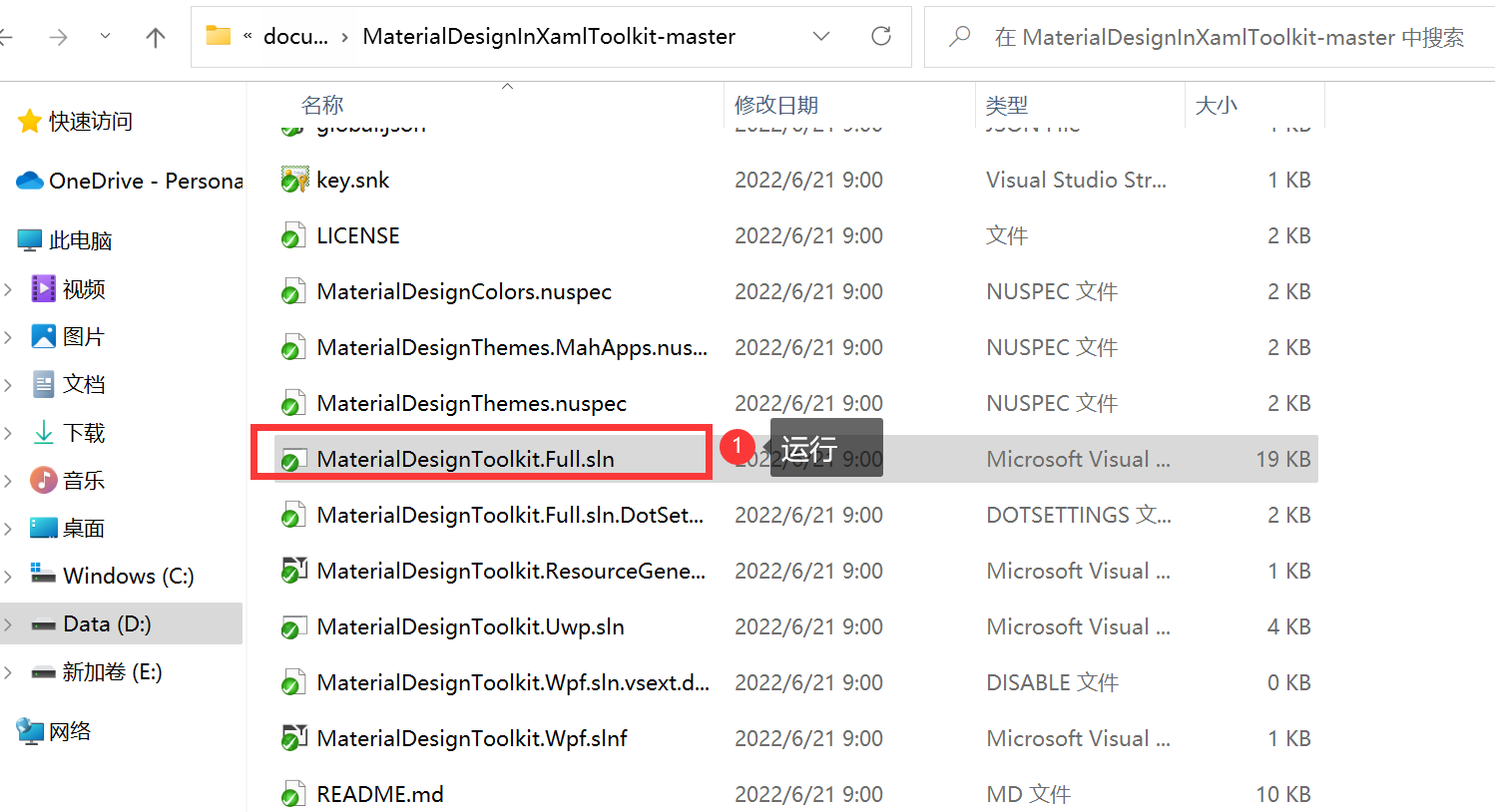Open the recent locations chevron

click(105, 37)
